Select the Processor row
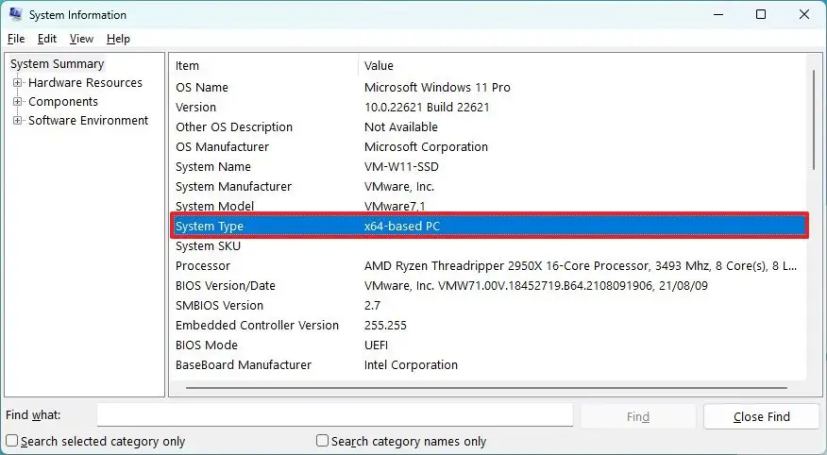Viewport: 827px width, 455px height. pyautogui.click(x=488, y=266)
